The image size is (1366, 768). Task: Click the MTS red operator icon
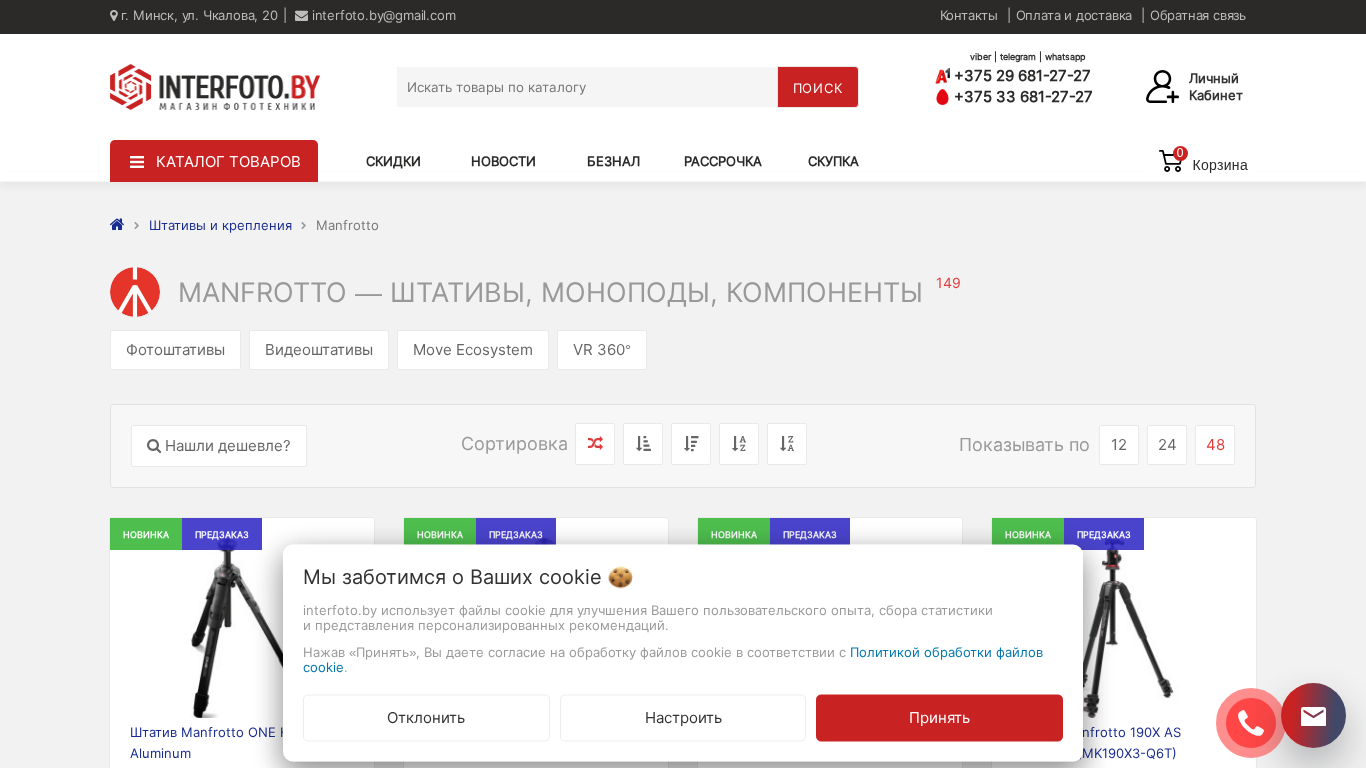click(942, 97)
